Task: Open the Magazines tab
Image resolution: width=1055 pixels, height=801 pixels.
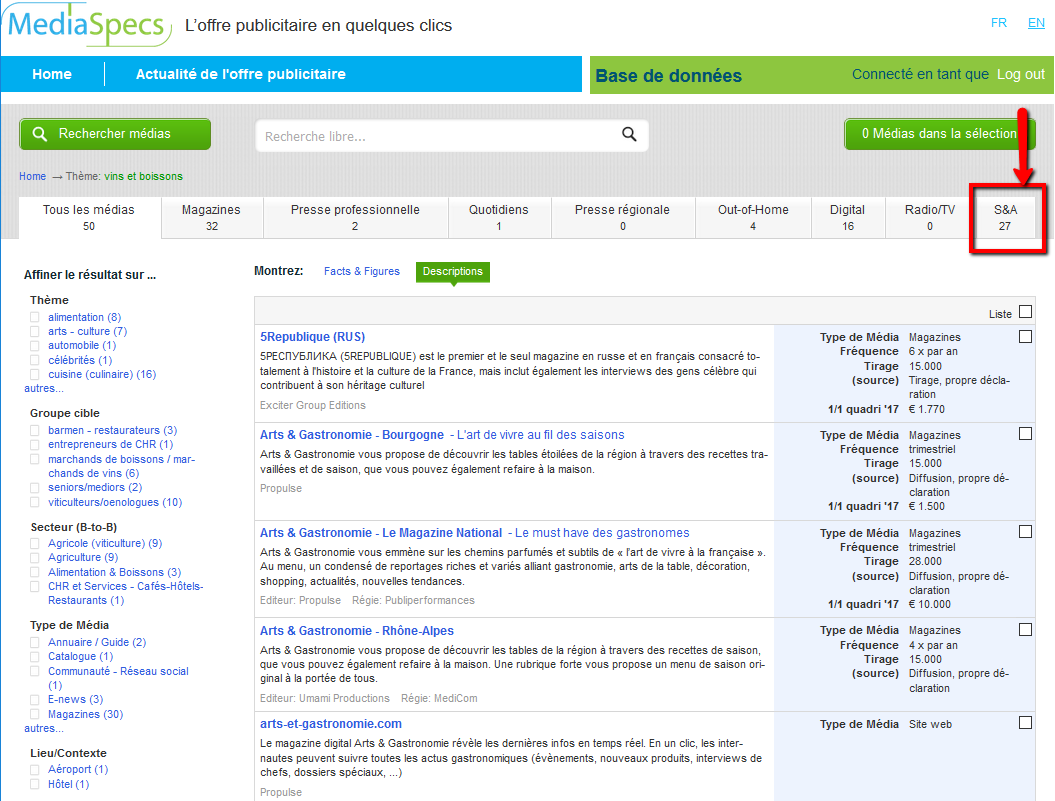Action: [211, 217]
